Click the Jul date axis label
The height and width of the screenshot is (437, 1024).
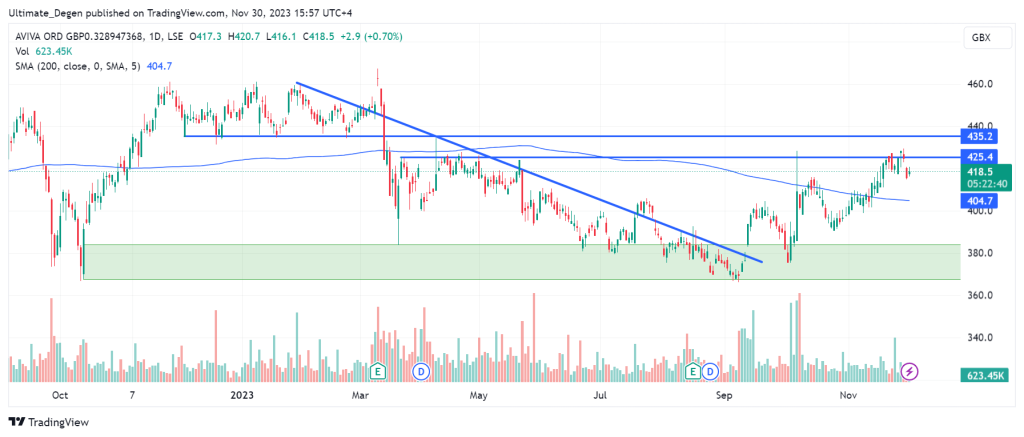click(601, 395)
